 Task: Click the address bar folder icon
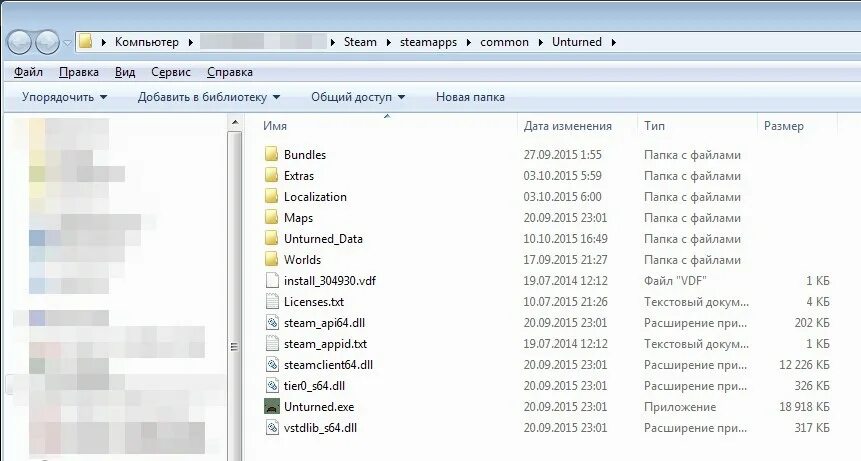(x=86, y=42)
